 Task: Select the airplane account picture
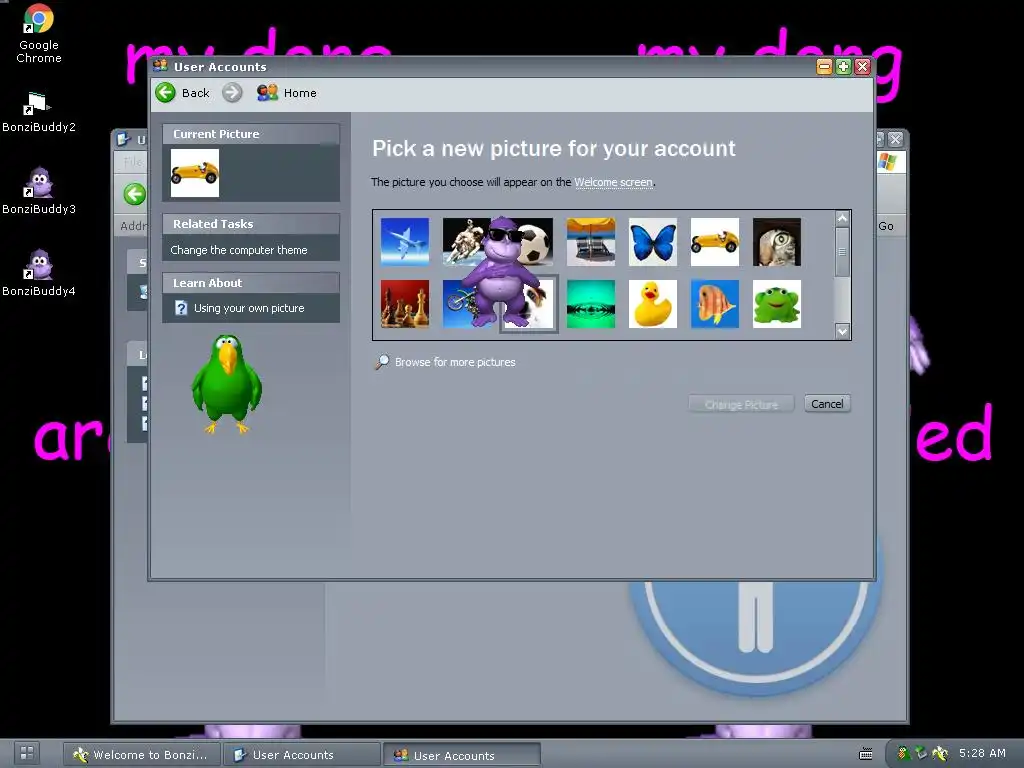pyautogui.click(x=405, y=242)
